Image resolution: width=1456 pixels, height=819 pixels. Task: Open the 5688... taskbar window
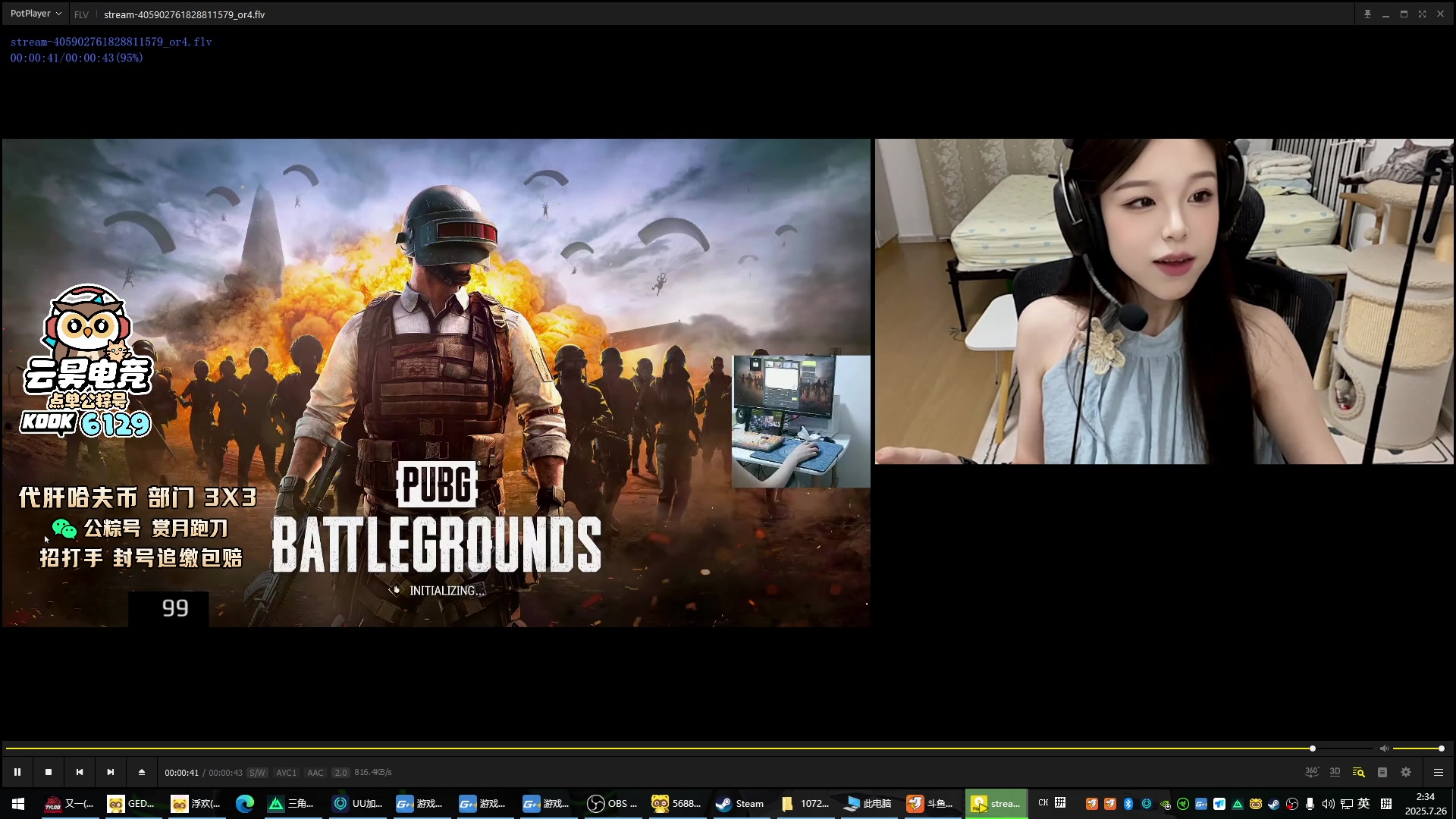(676, 804)
